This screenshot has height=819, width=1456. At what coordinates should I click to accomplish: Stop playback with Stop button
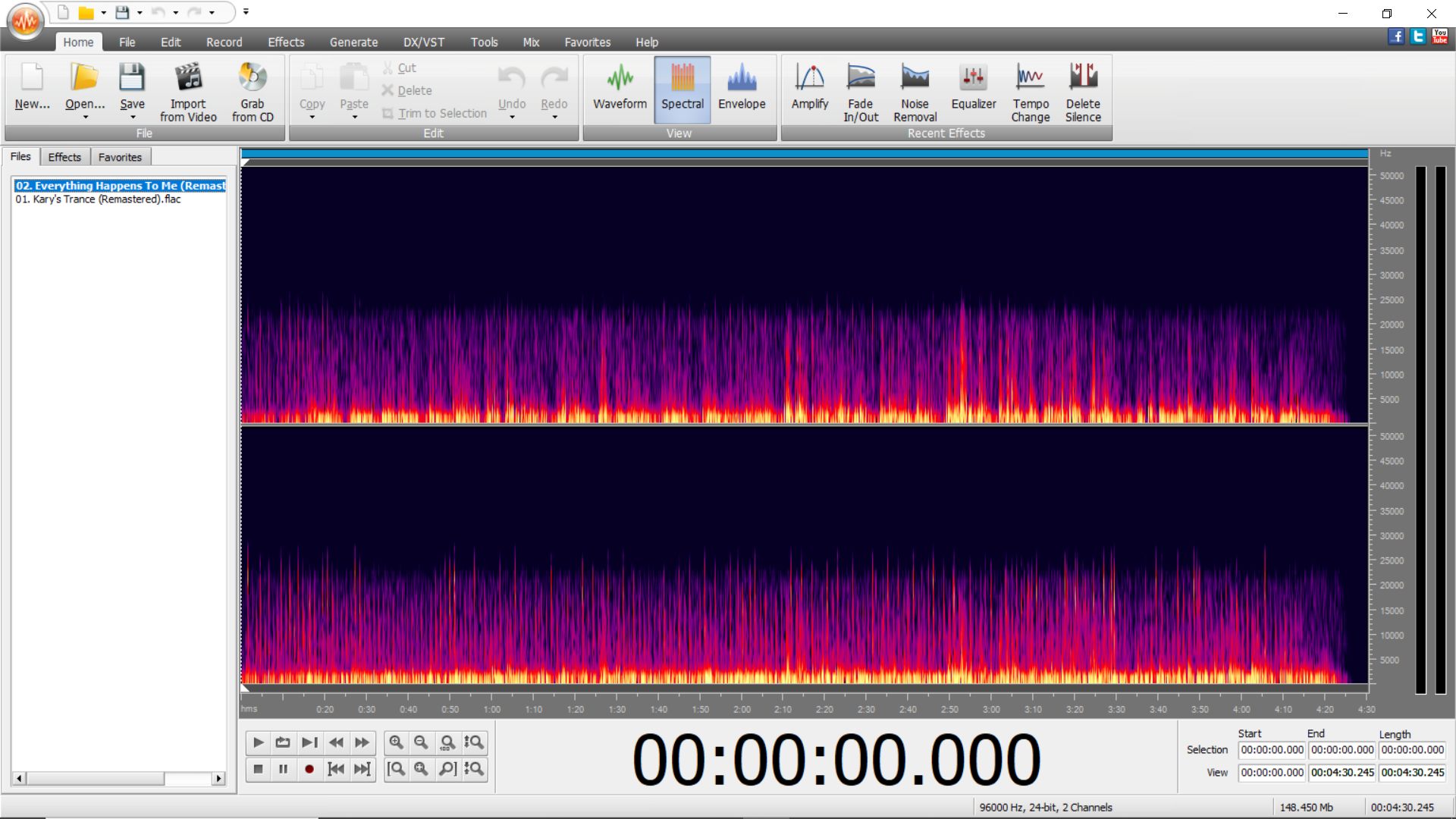(258, 769)
